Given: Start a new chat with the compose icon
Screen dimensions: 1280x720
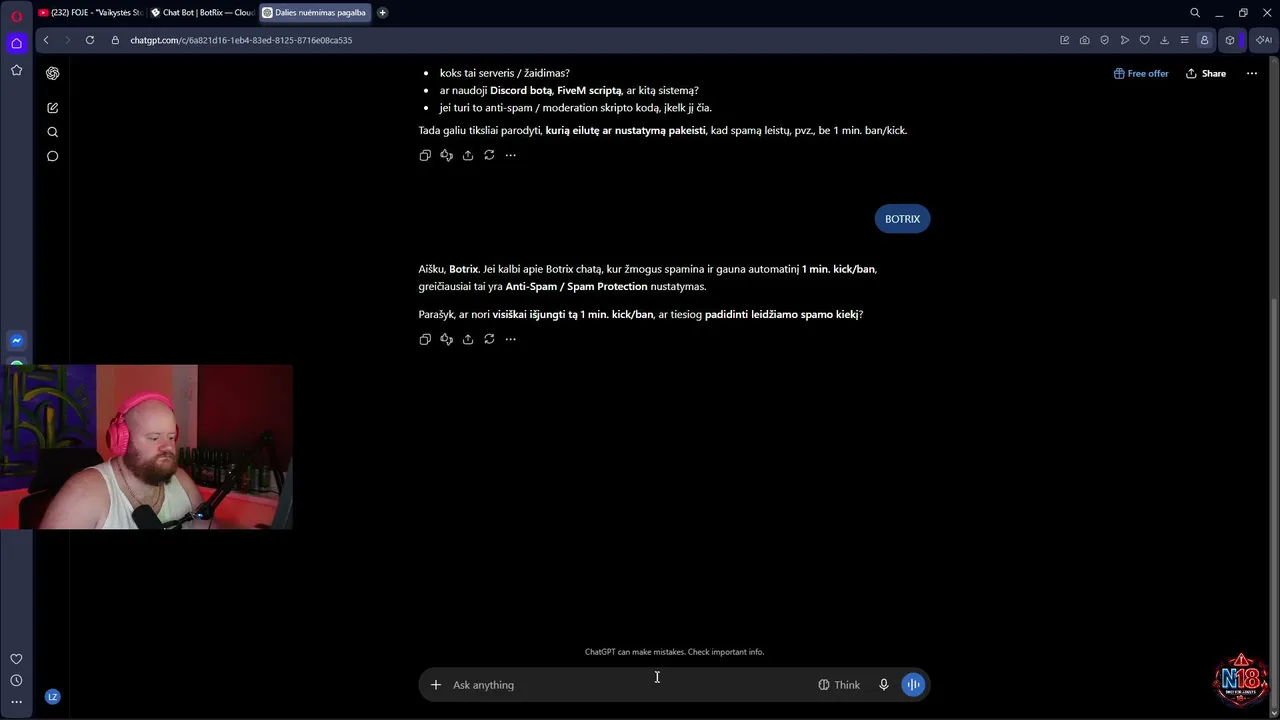Looking at the screenshot, I should coord(52,107).
